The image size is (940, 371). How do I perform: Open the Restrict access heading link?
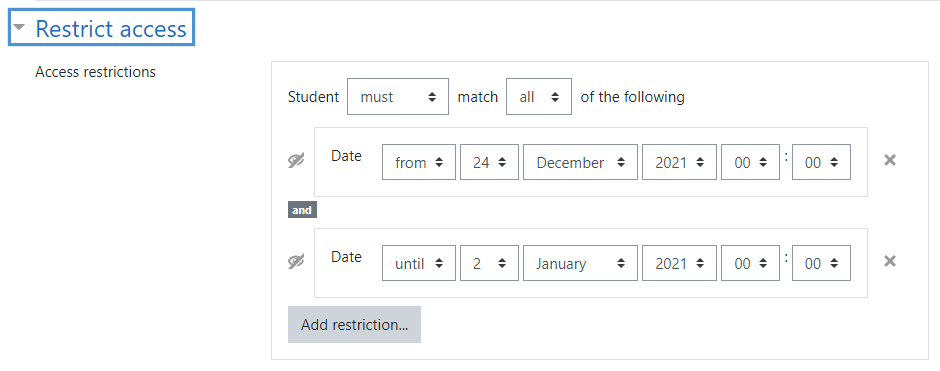[x=111, y=29]
